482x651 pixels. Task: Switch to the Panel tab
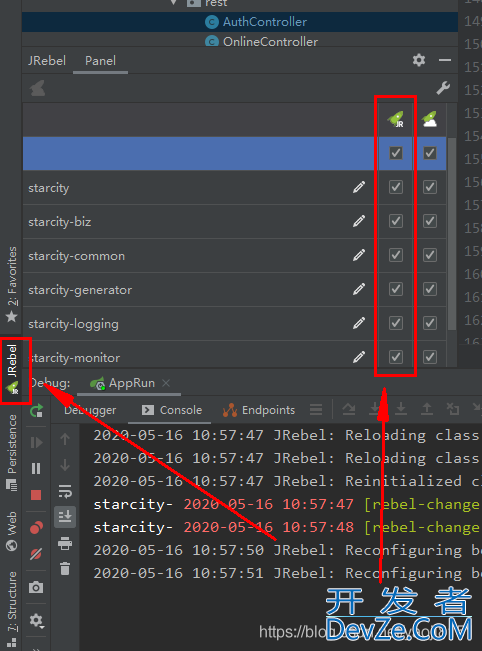pos(100,61)
